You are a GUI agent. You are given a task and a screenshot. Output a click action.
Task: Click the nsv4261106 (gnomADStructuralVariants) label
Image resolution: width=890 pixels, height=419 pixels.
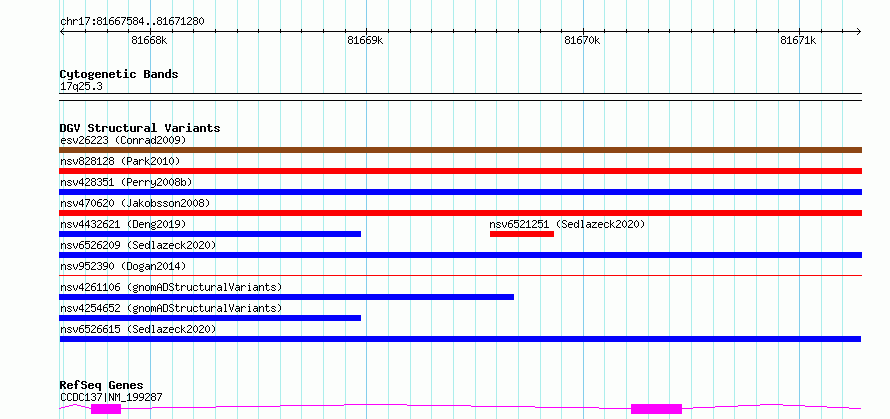[171, 287]
